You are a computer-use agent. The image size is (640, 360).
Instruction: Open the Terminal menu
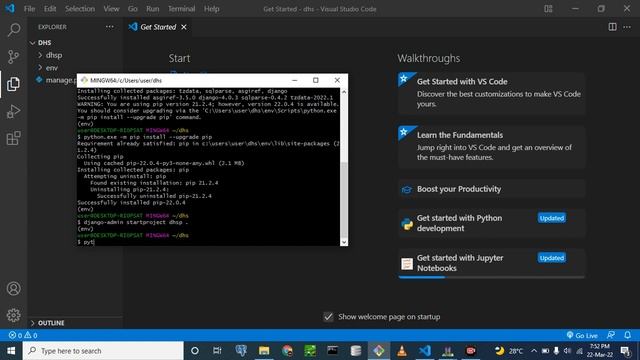point(182,9)
